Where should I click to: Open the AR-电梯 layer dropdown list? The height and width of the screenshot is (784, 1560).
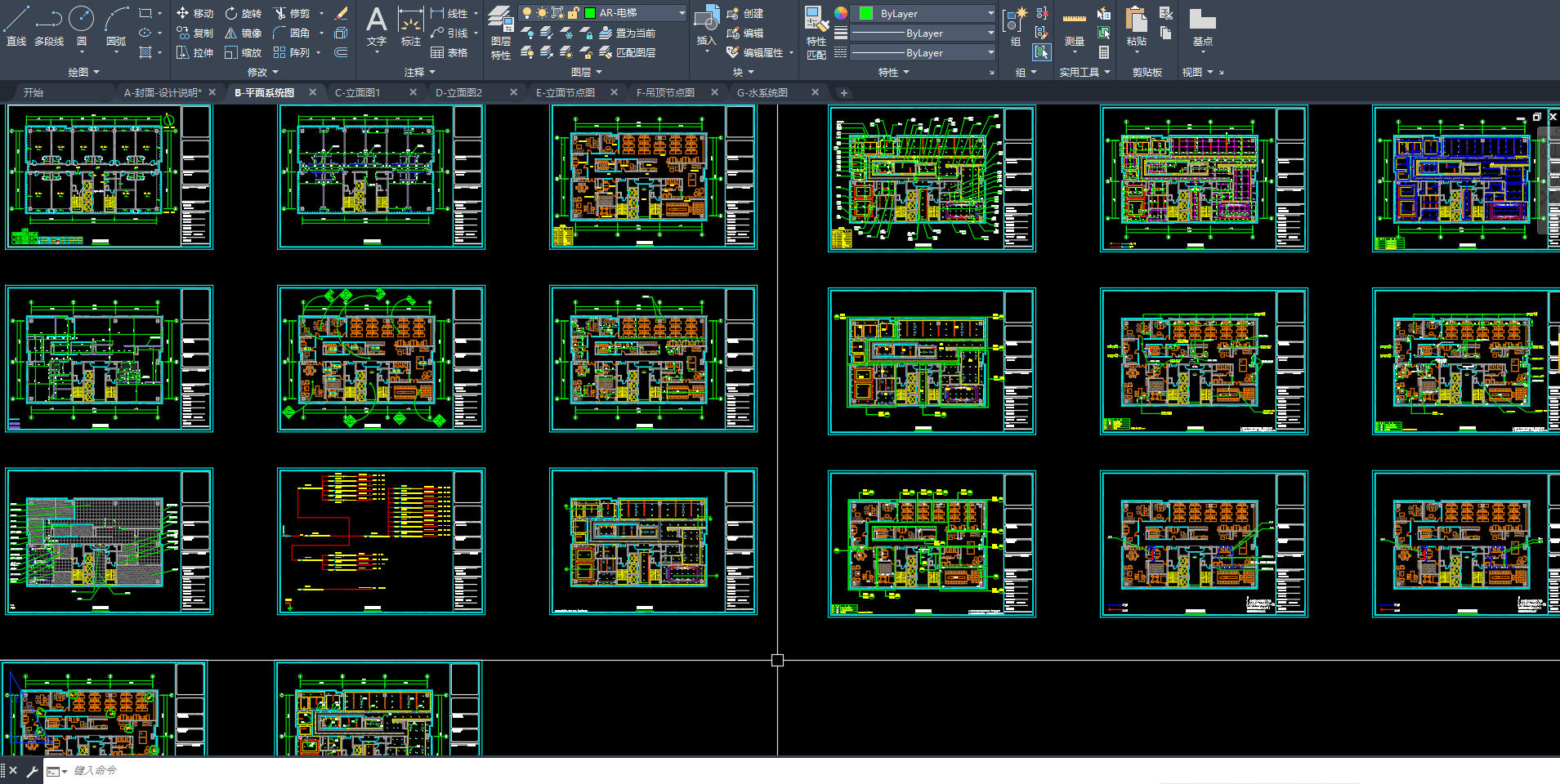pyautogui.click(x=682, y=13)
